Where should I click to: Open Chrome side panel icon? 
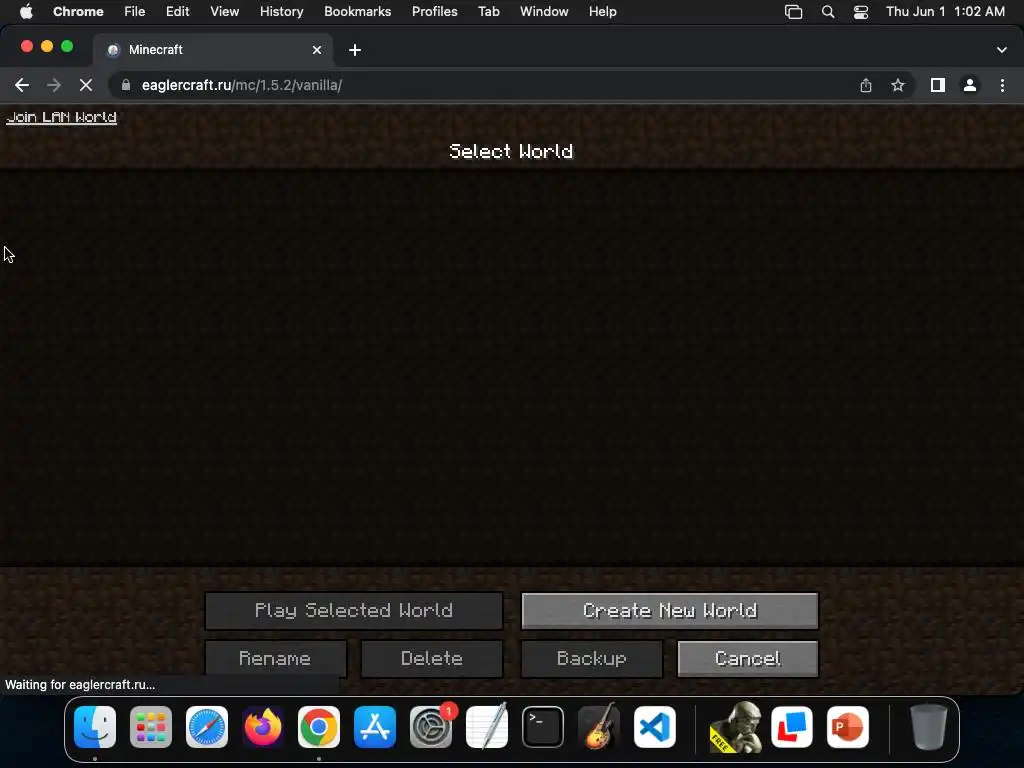(x=938, y=85)
